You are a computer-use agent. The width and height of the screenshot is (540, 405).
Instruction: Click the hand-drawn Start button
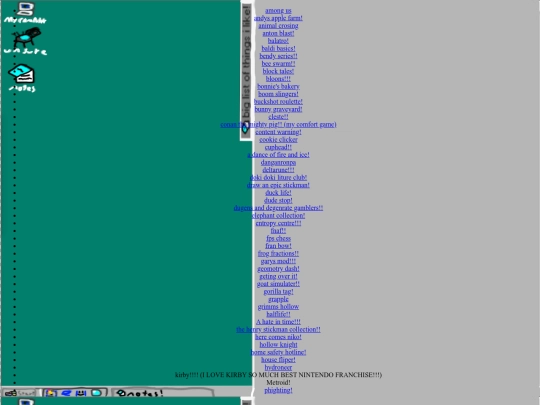click(19, 393)
